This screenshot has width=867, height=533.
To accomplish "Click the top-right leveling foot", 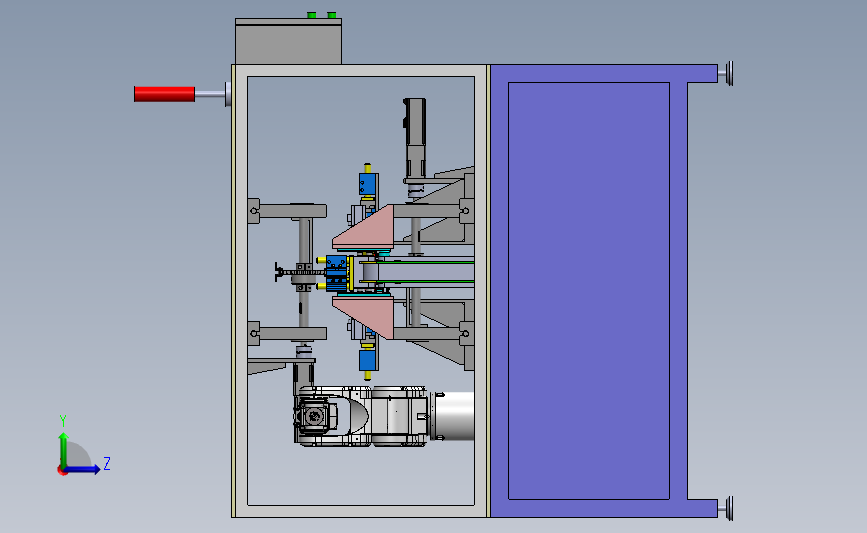I will pos(727,74).
